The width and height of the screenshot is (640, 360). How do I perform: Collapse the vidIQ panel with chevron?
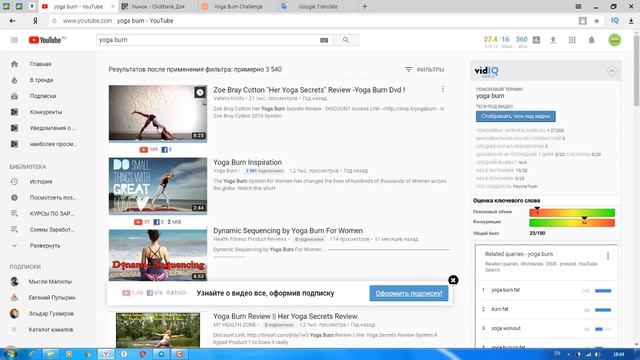[611, 71]
